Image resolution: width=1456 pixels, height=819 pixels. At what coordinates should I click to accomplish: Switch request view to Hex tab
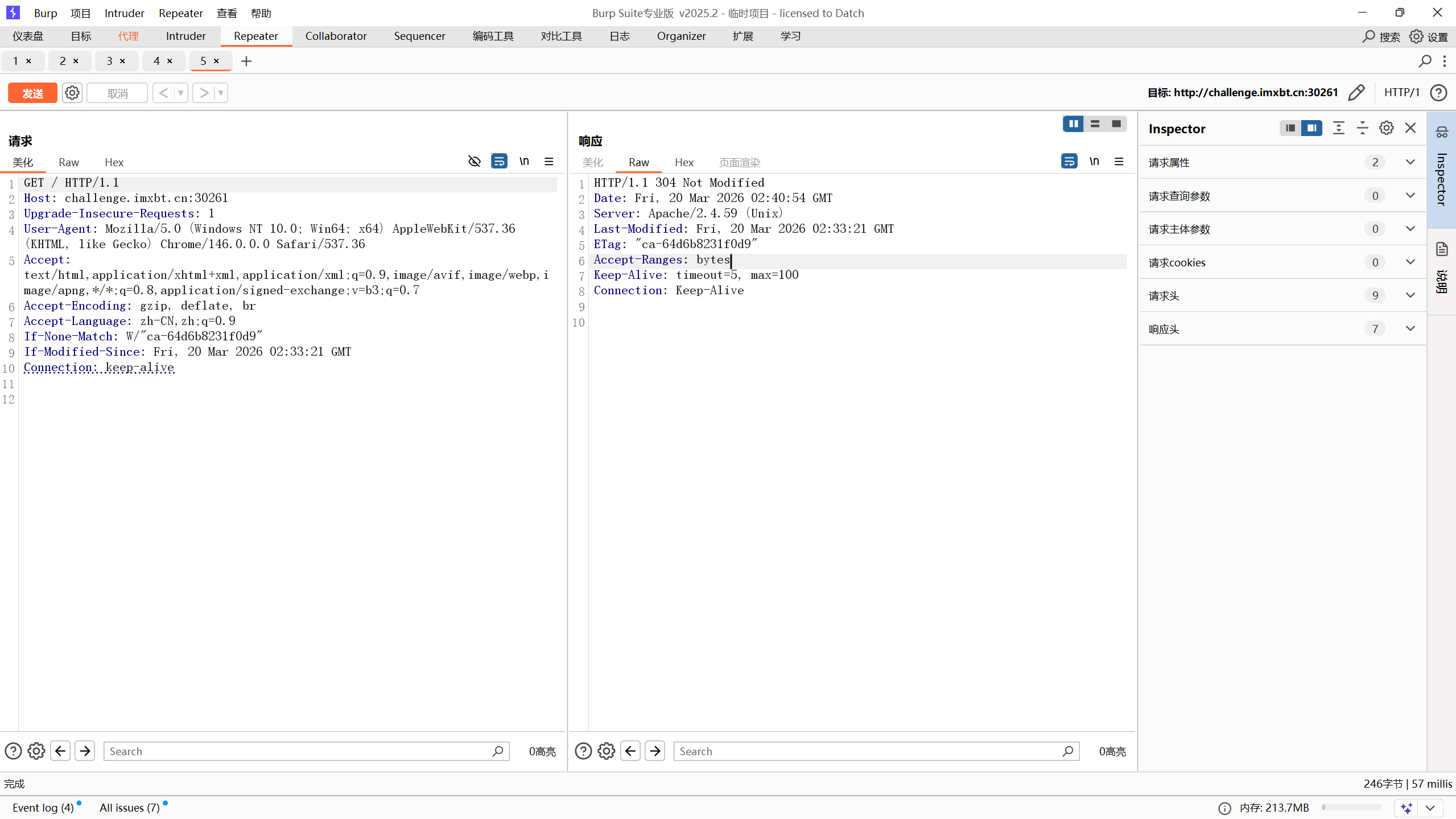(114, 162)
